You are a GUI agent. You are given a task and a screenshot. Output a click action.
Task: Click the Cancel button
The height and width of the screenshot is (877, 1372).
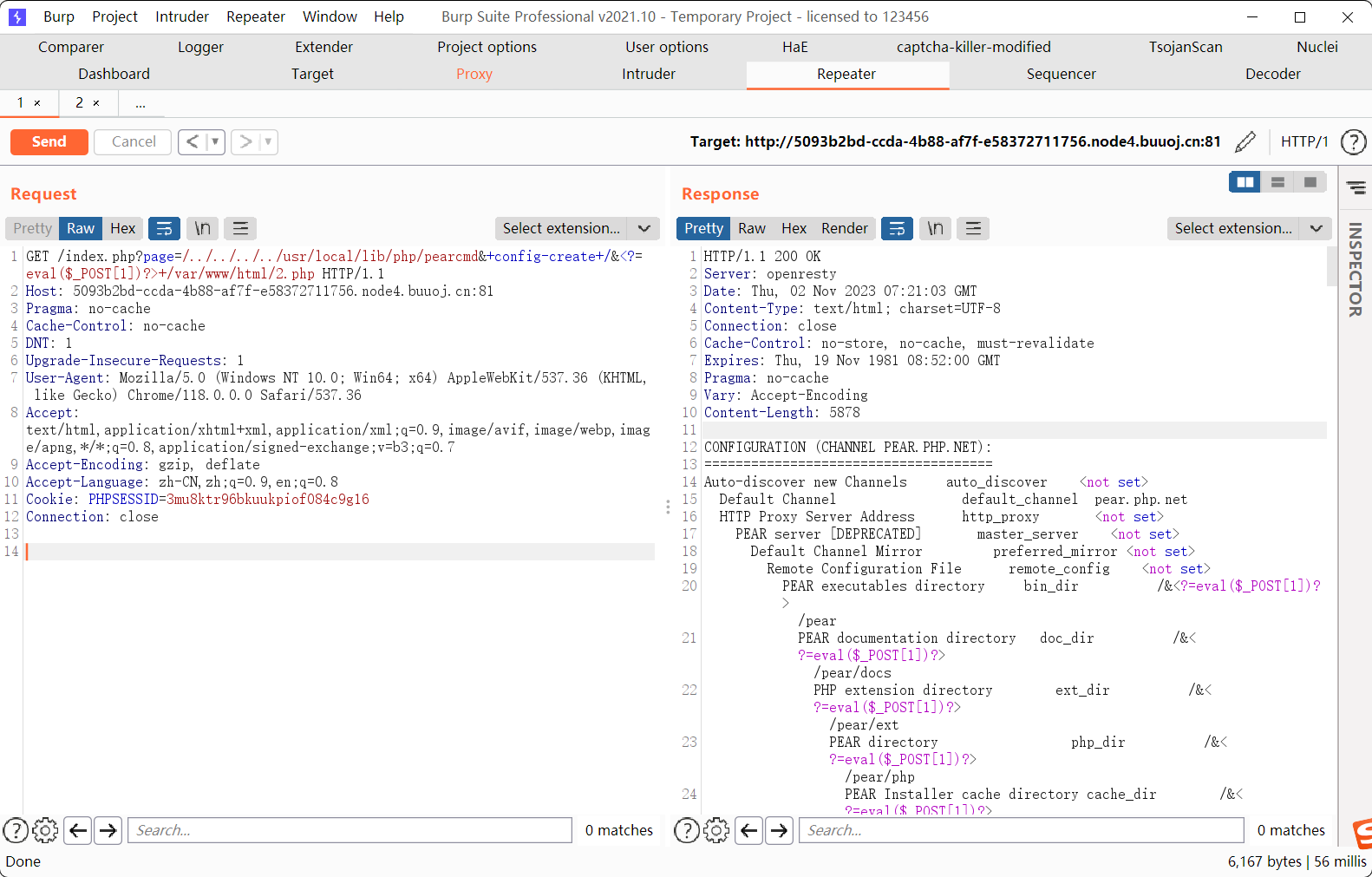click(x=133, y=141)
